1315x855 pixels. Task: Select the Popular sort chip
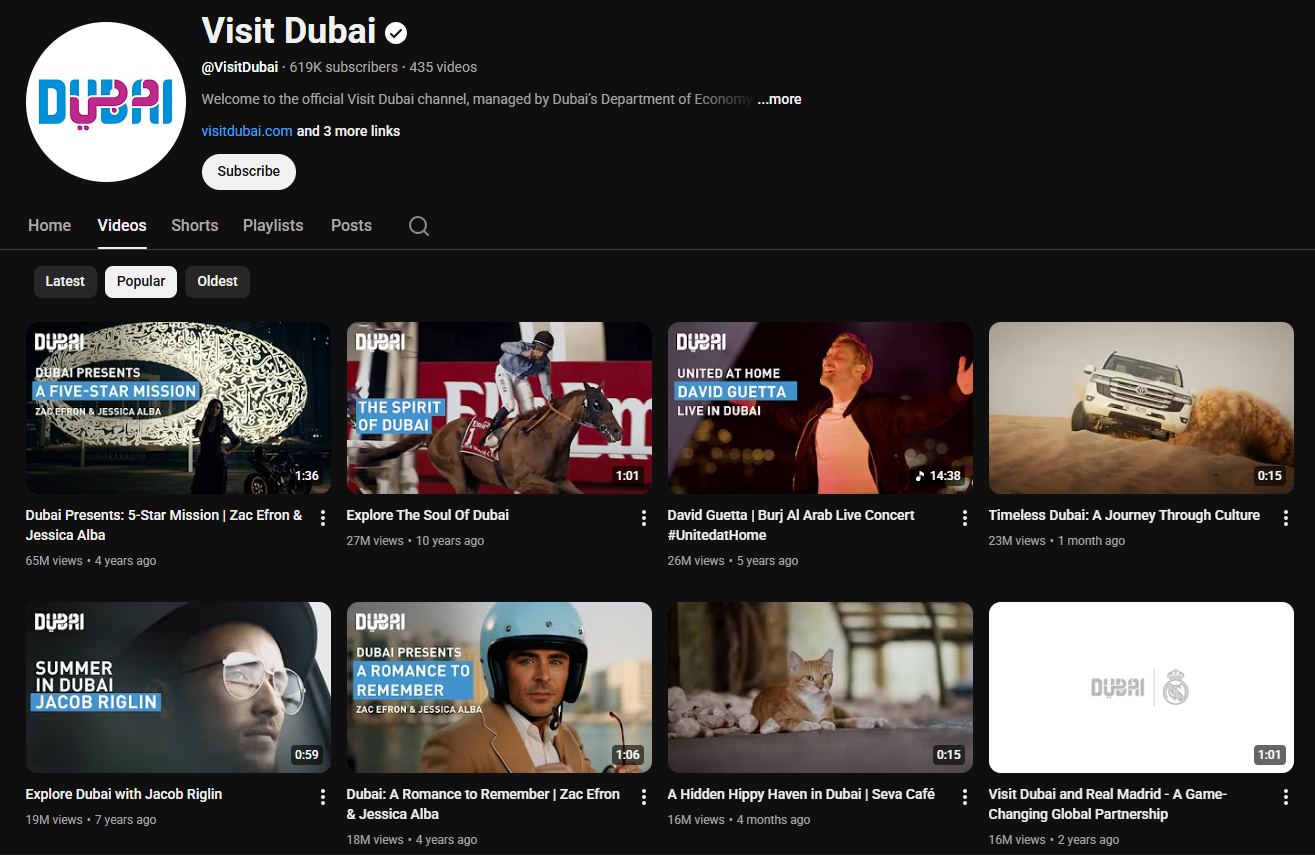(141, 282)
